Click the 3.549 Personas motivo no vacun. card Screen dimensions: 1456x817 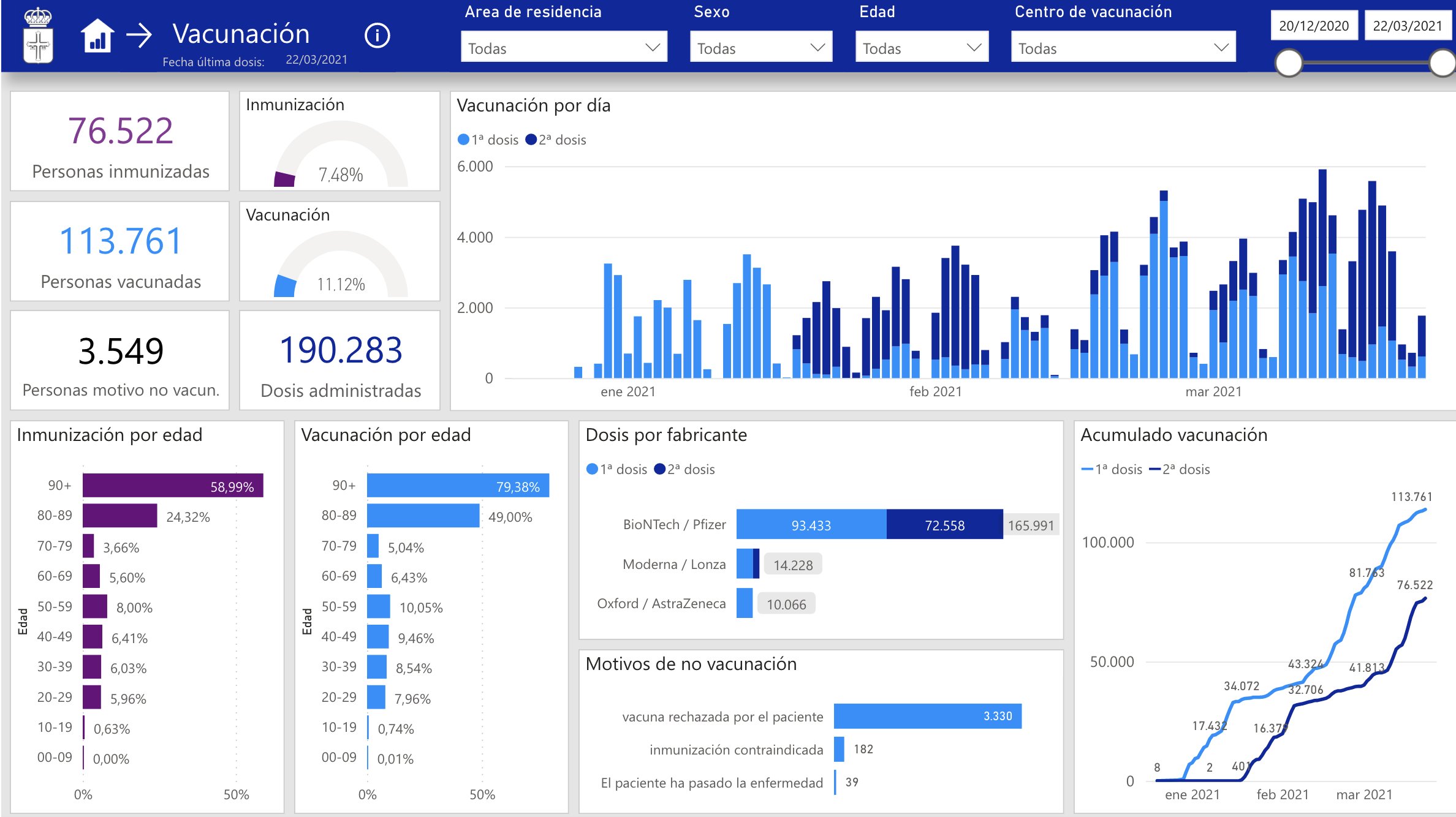tap(120, 360)
